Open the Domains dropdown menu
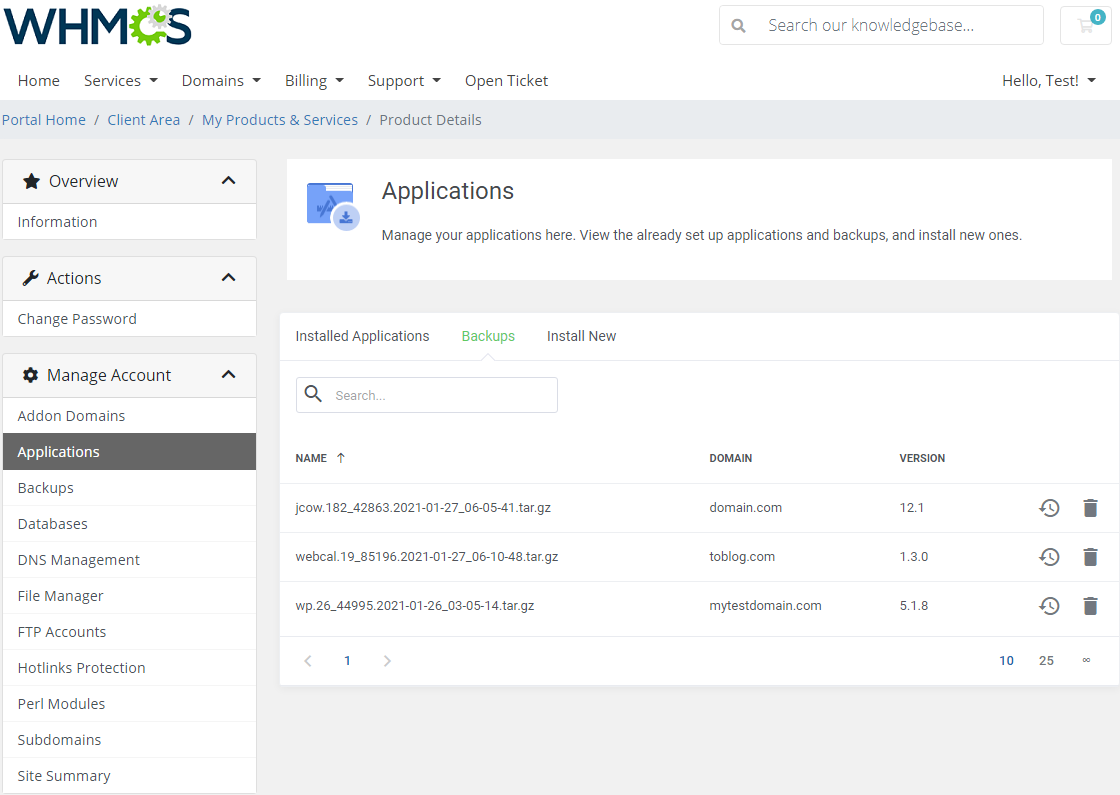This screenshot has width=1120, height=795. click(221, 81)
